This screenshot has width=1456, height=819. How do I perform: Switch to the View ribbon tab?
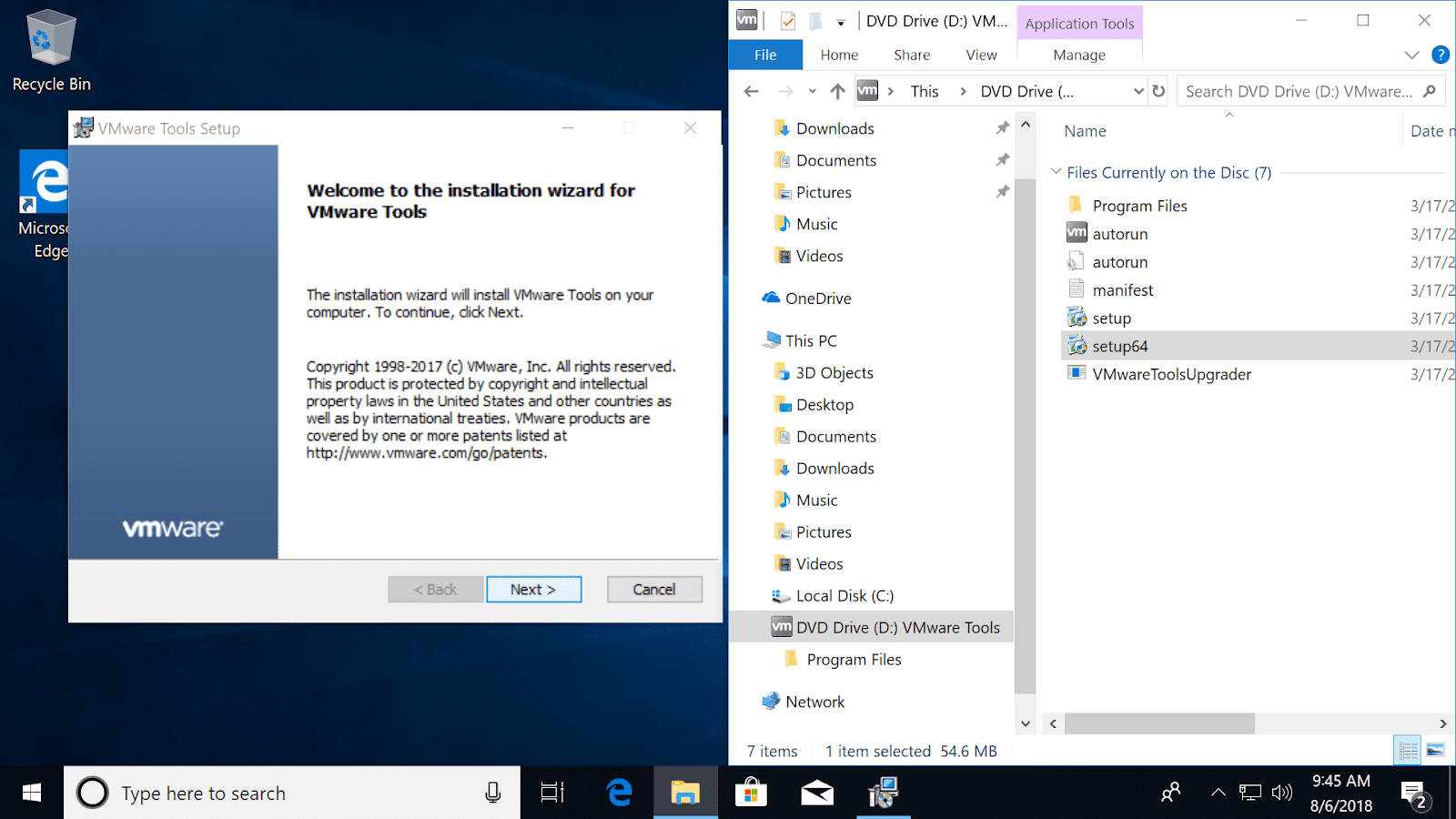(x=981, y=55)
